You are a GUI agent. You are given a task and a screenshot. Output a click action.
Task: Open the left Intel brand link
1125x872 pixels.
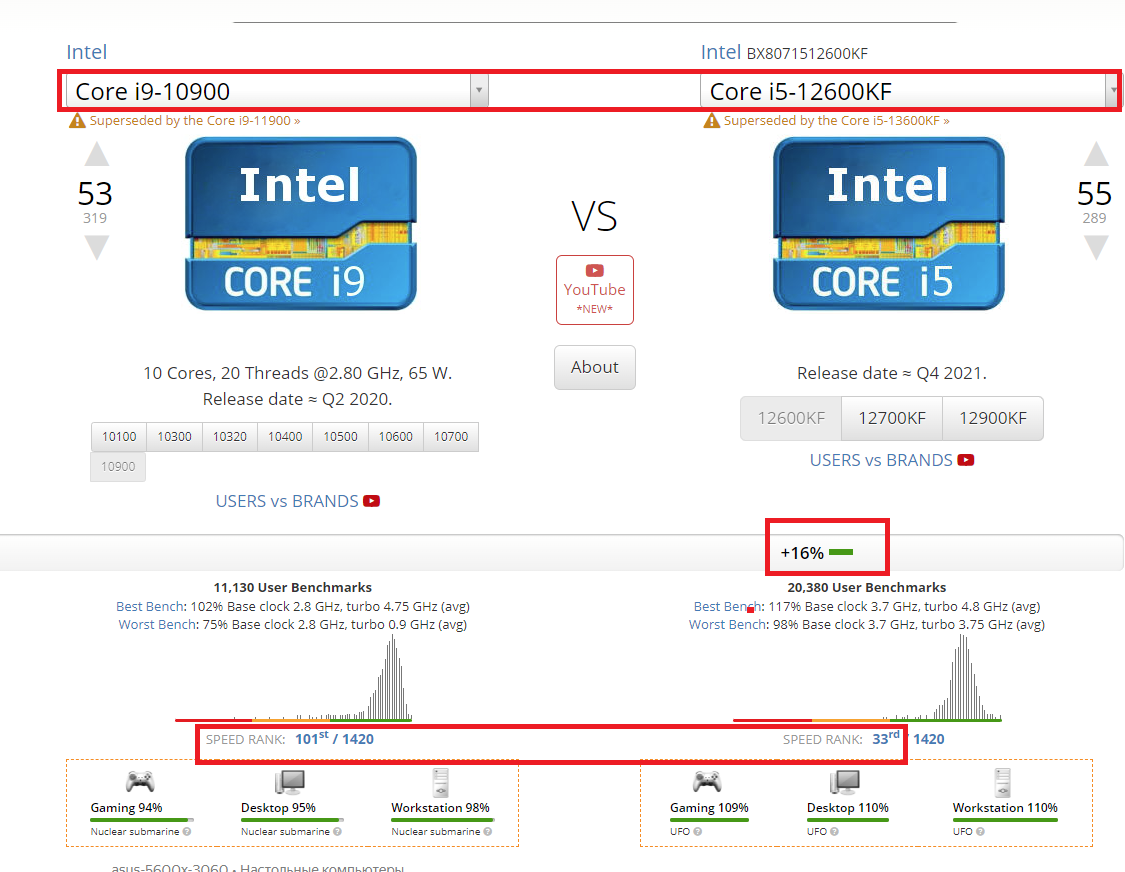click(87, 52)
